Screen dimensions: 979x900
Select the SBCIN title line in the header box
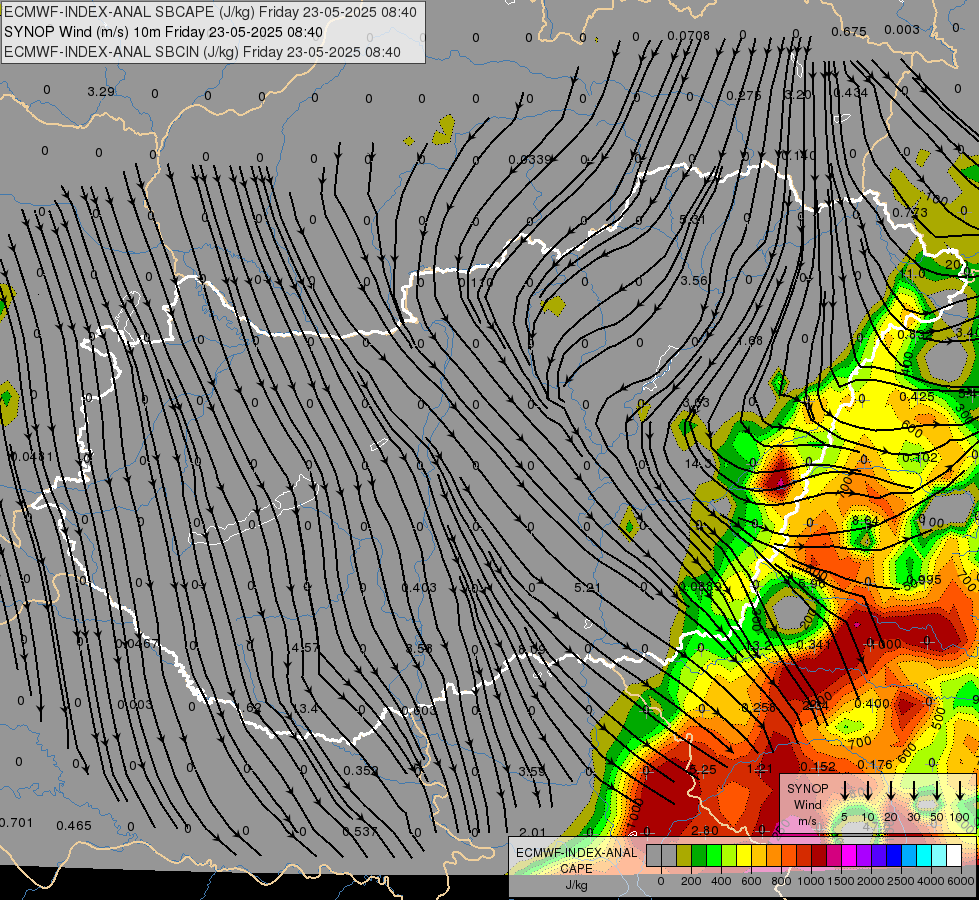coord(202,52)
